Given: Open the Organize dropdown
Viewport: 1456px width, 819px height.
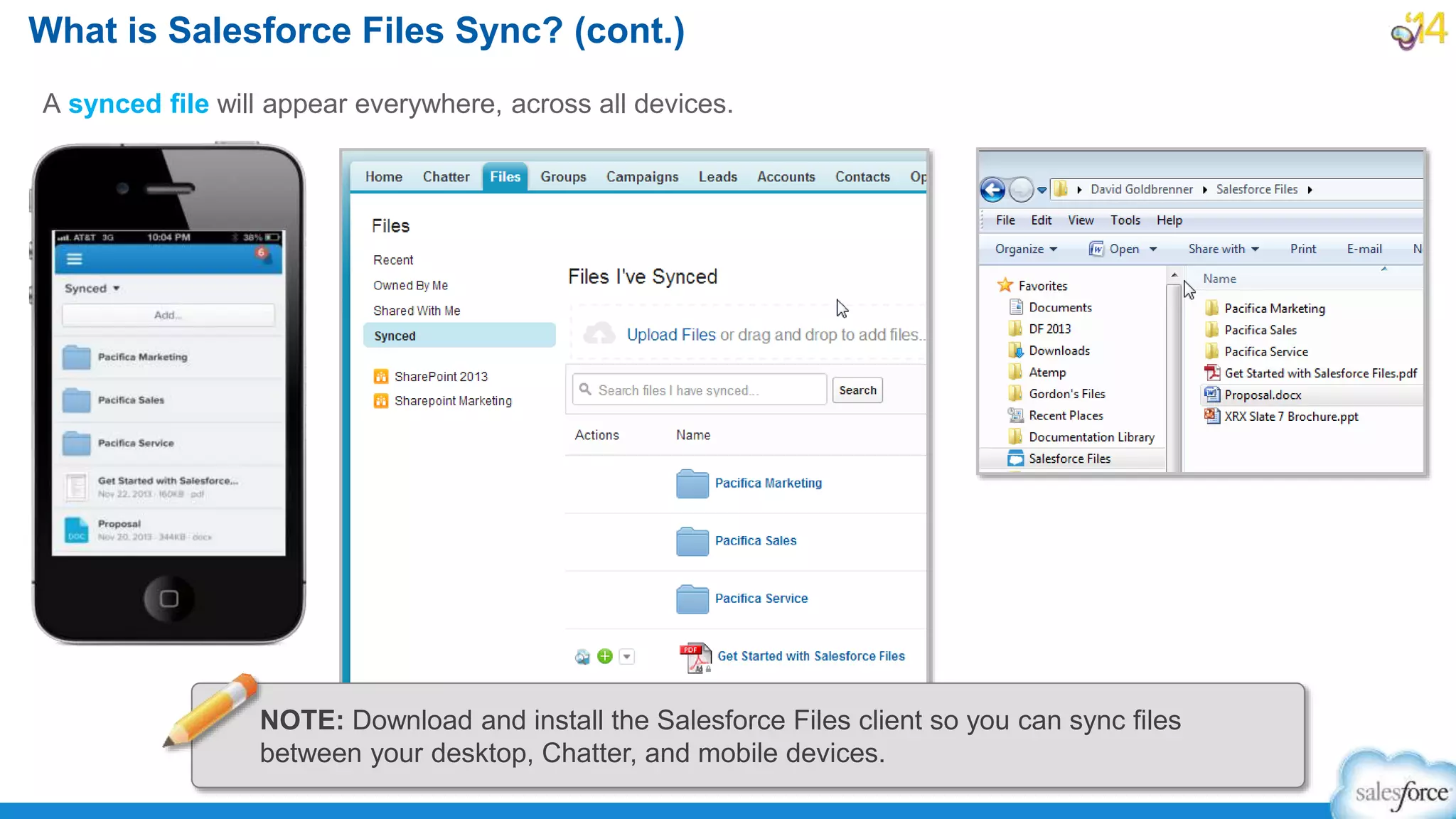Looking at the screenshot, I should tap(1026, 249).
